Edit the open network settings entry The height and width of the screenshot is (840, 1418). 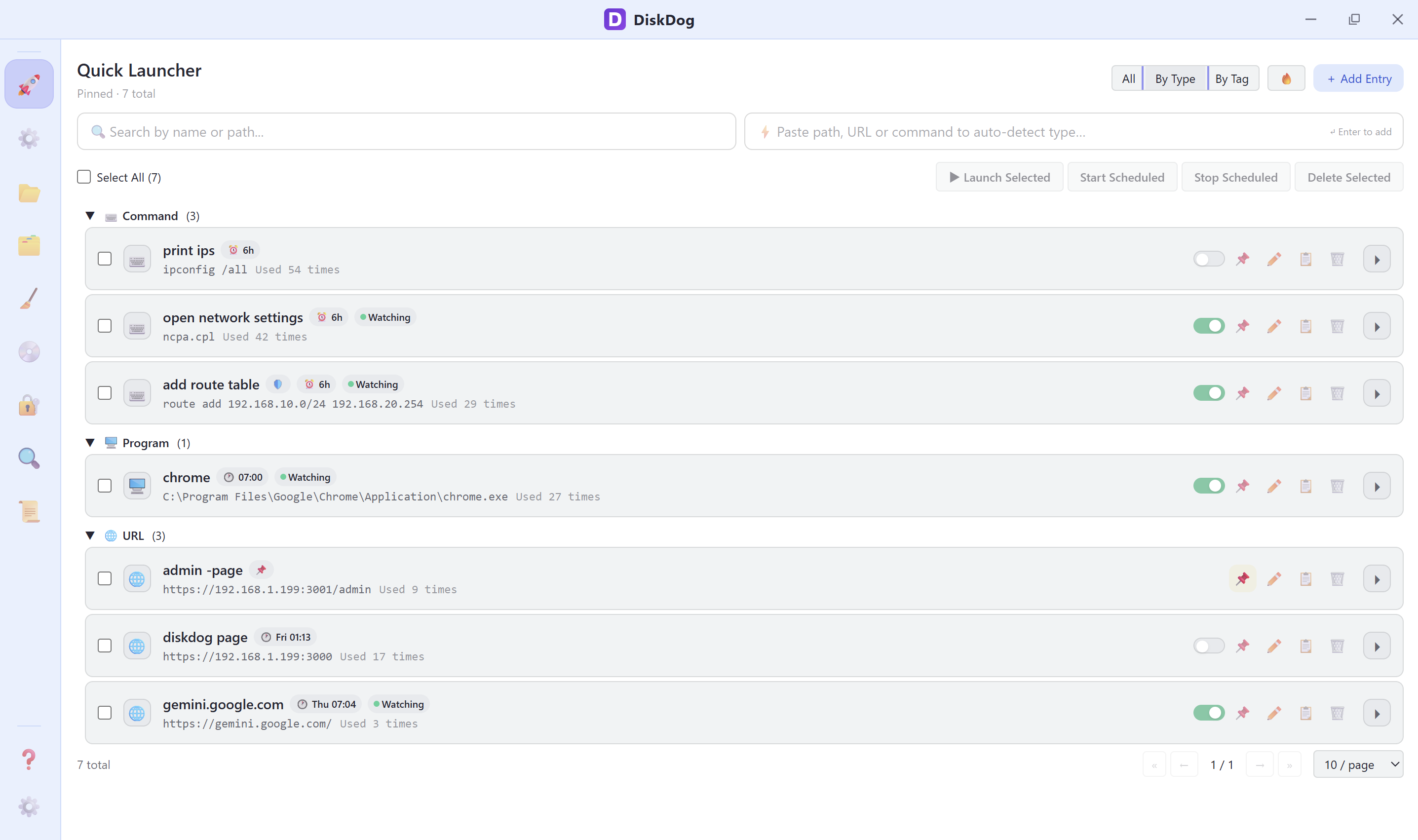point(1274,326)
